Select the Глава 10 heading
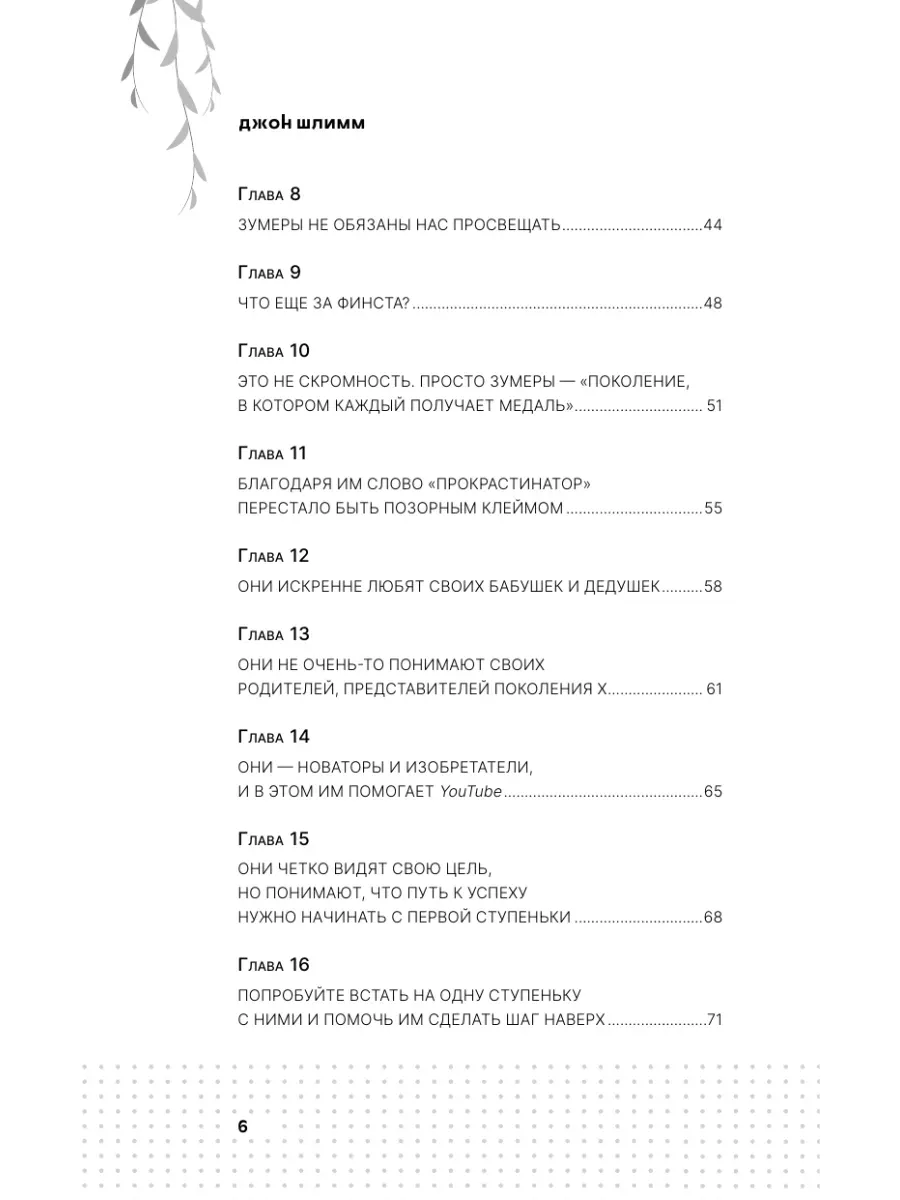This screenshot has height=1200, width=900. [x=274, y=351]
